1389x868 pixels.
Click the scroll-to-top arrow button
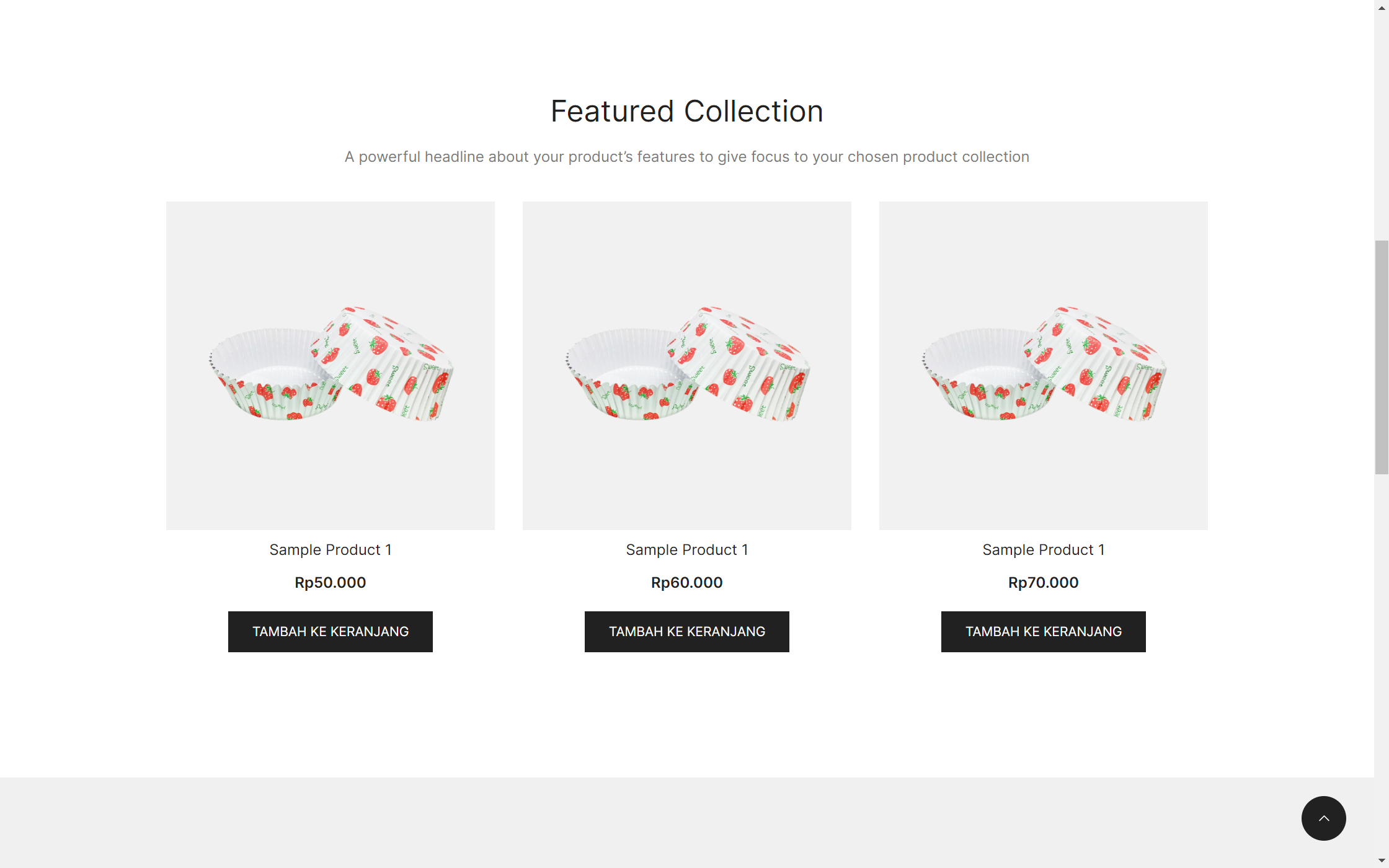point(1323,818)
